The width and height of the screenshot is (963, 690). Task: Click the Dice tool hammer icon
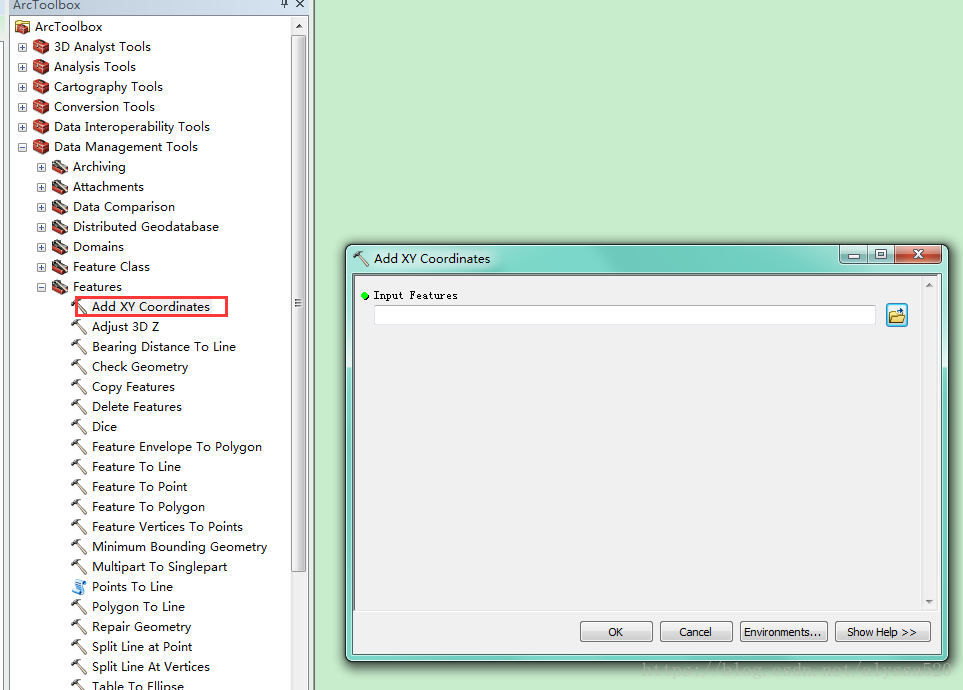79,427
